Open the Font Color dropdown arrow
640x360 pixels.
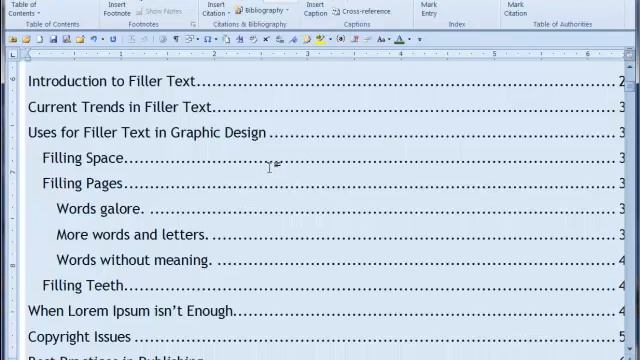pos(409,40)
